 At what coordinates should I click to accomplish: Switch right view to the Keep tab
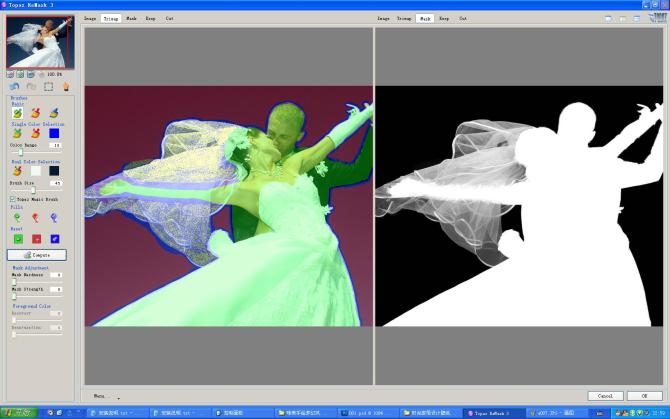[442, 18]
